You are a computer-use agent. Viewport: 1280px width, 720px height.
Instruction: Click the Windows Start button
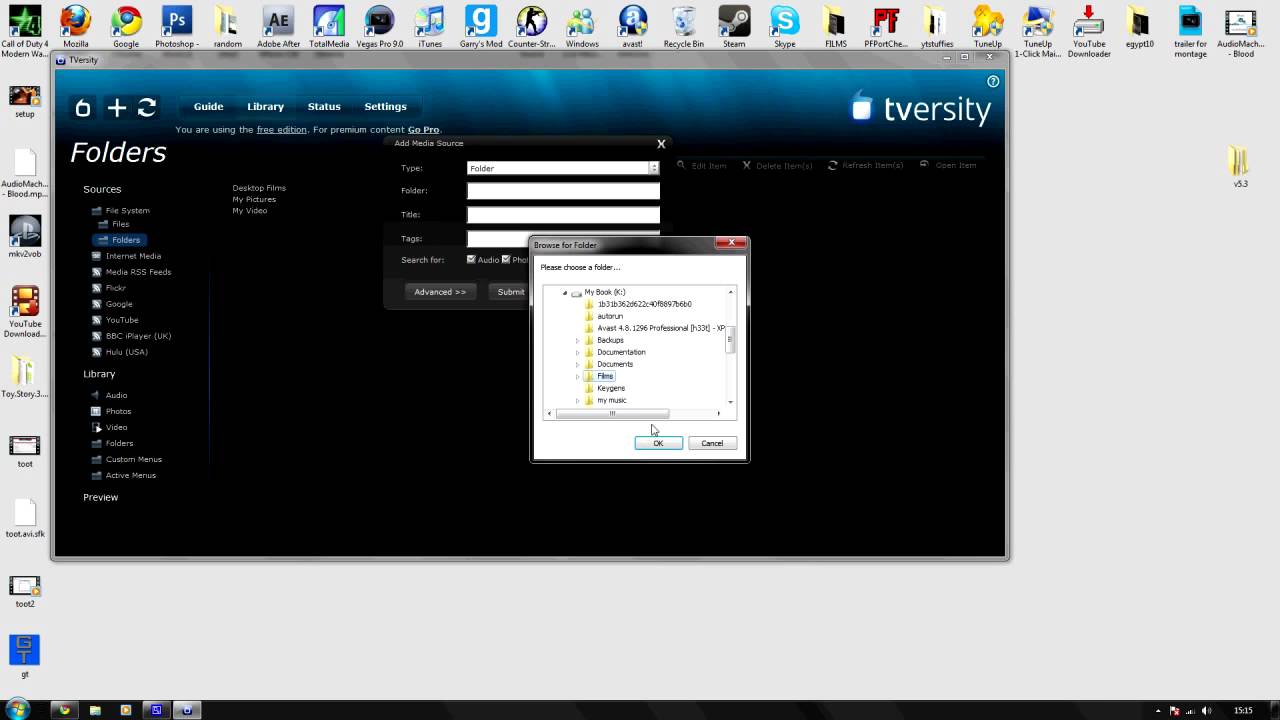tap(17, 710)
